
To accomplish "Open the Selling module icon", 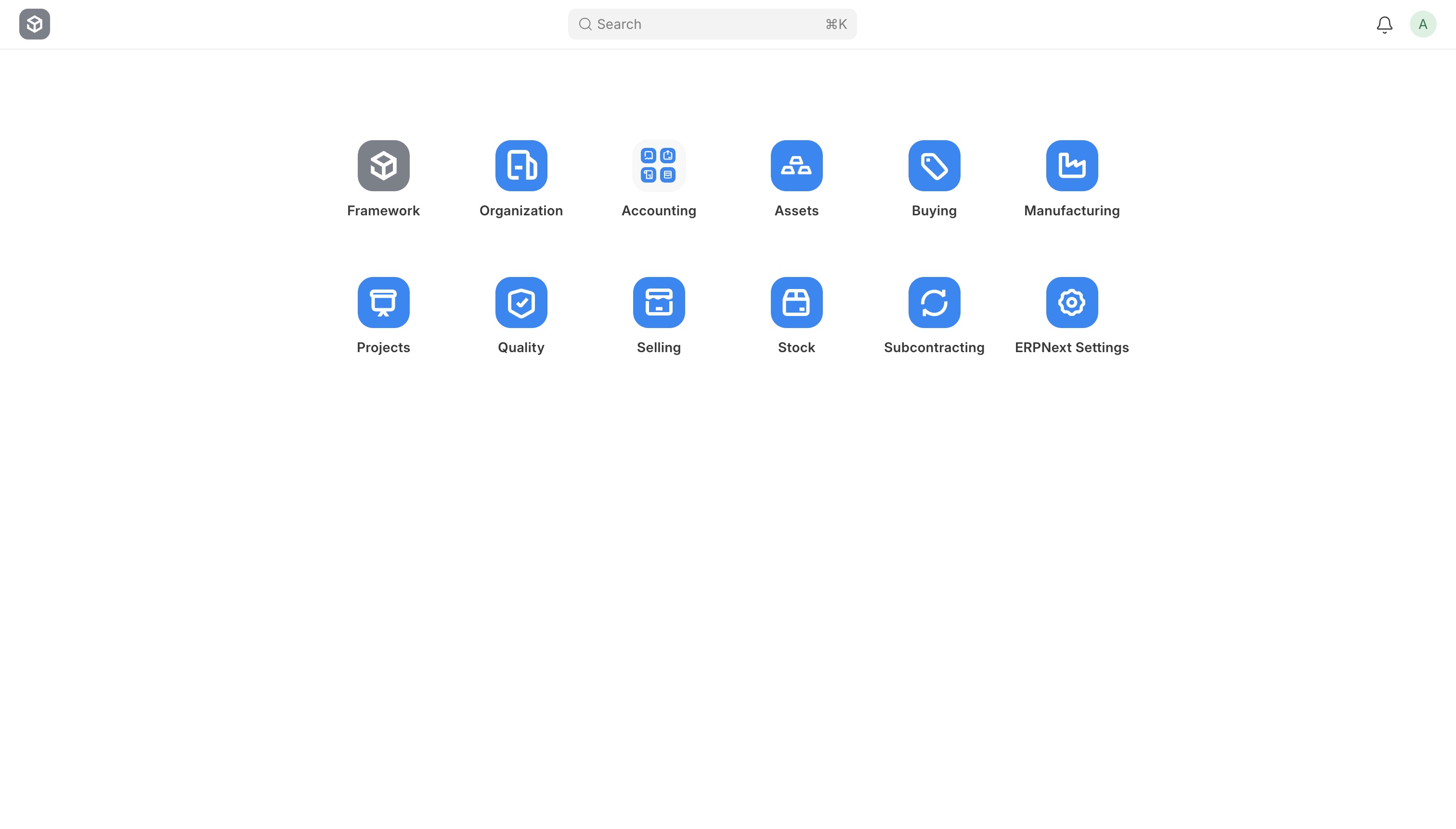I will coord(659,303).
